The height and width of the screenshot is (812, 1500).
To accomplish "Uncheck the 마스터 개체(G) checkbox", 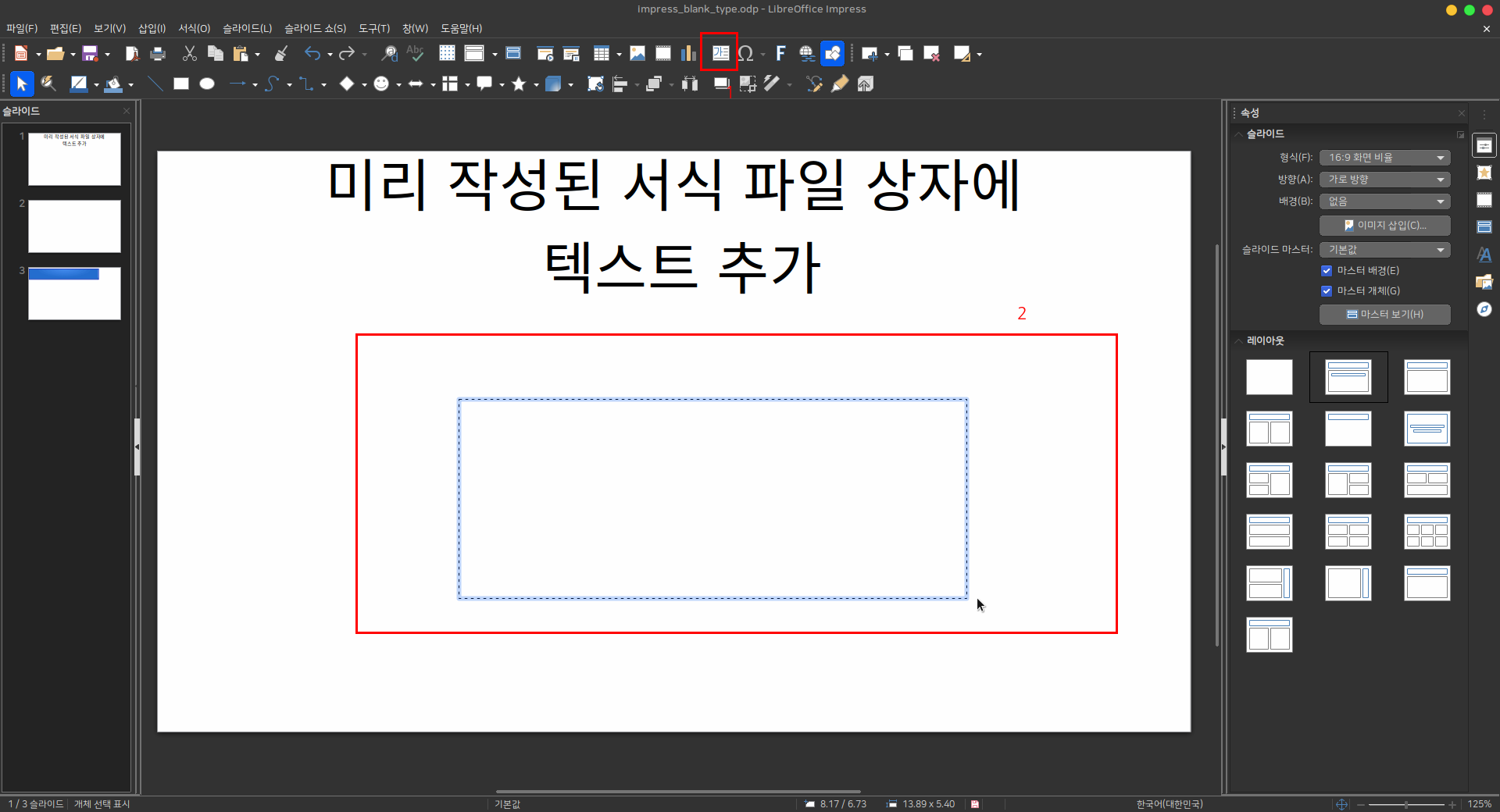I will coord(1327,291).
